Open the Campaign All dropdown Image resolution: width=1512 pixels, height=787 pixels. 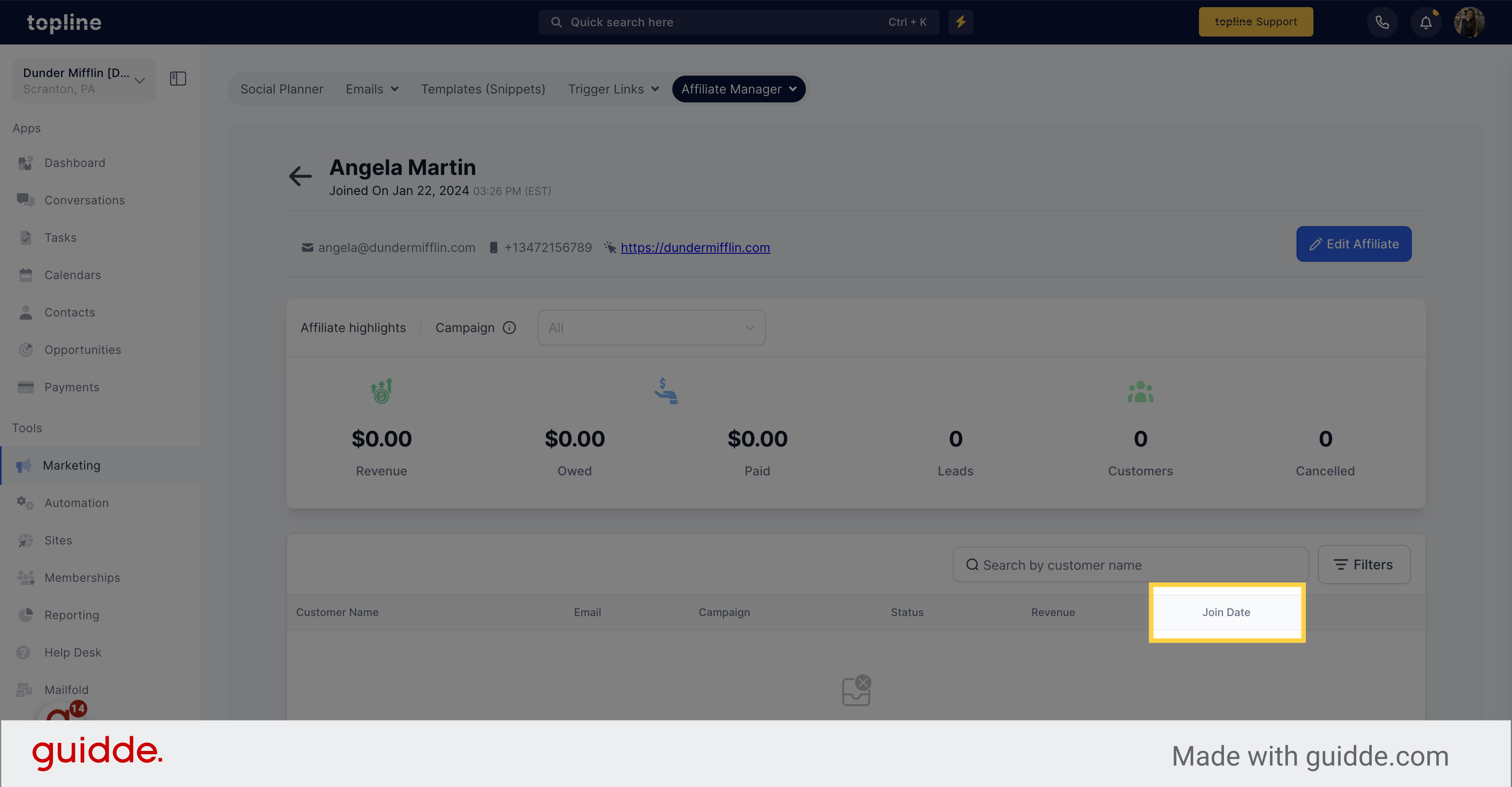pos(651,328)
